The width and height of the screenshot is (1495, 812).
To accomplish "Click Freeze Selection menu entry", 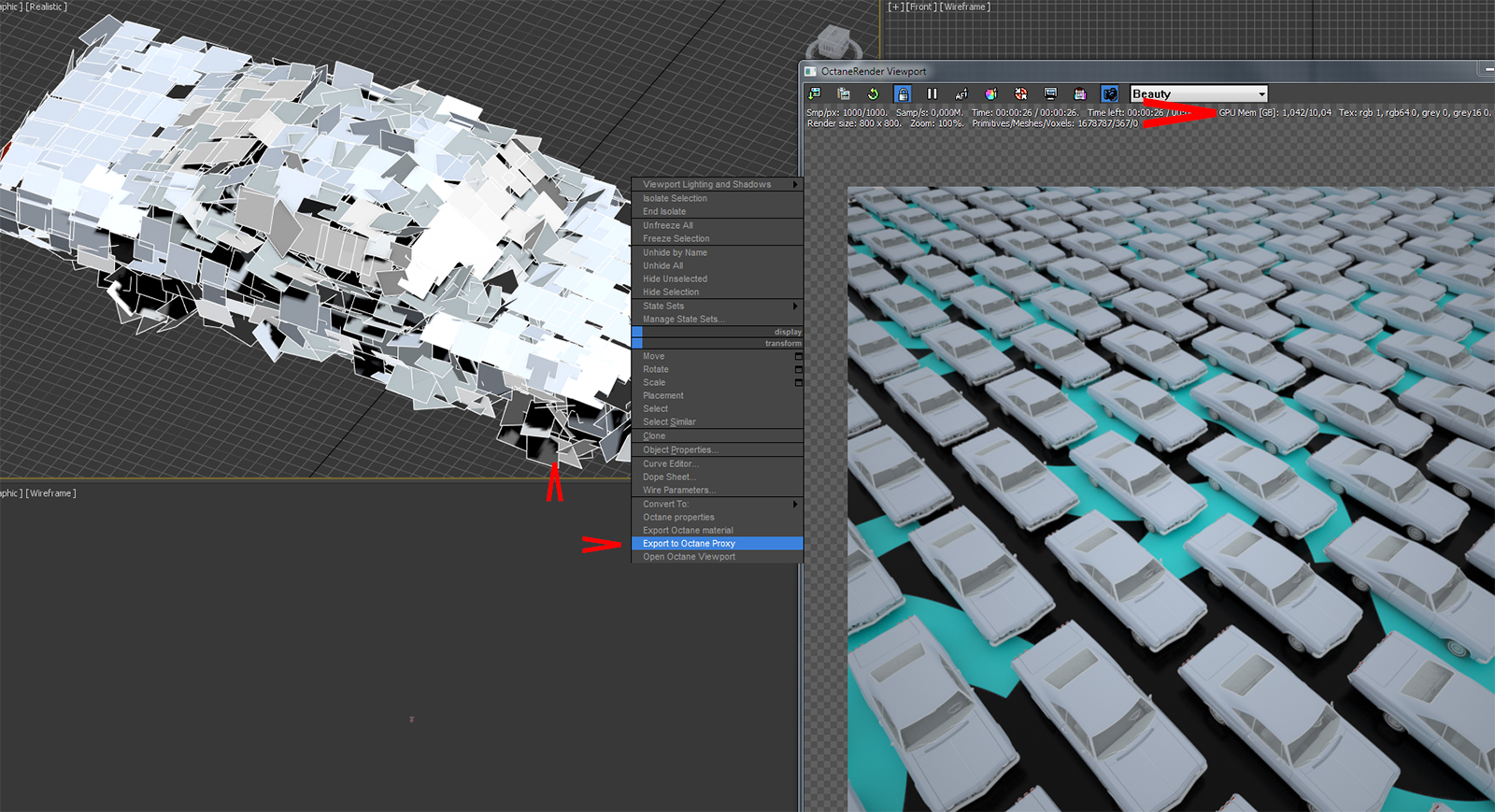I will pyautogui.click(x=718, y=238).
